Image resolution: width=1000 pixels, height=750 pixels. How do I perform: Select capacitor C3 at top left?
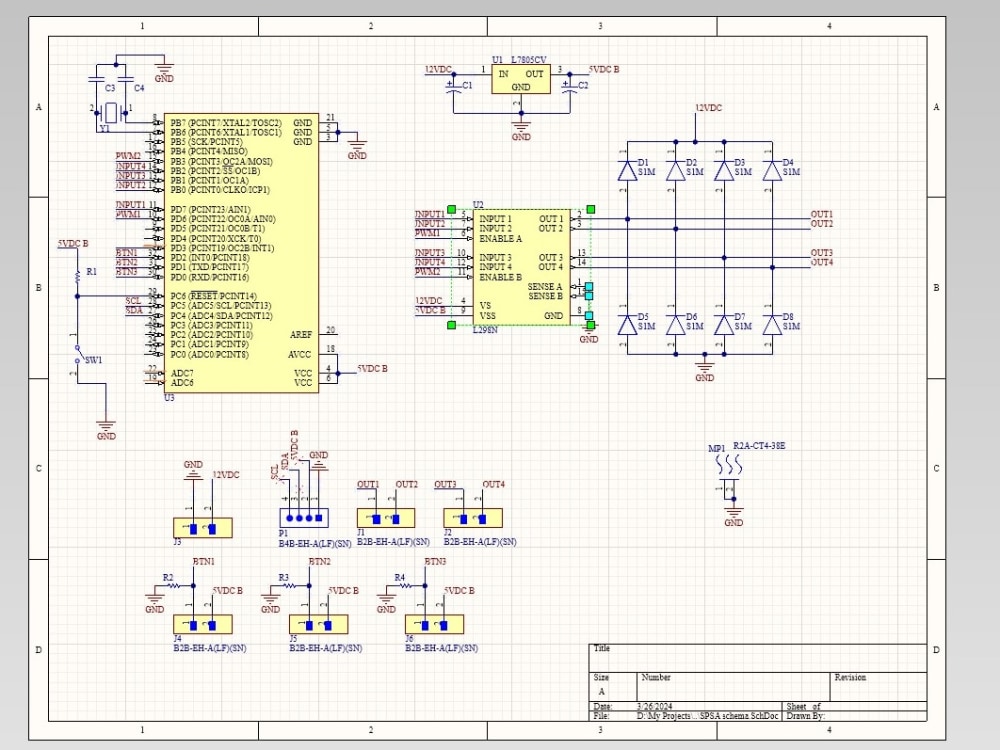coord(98,78)
